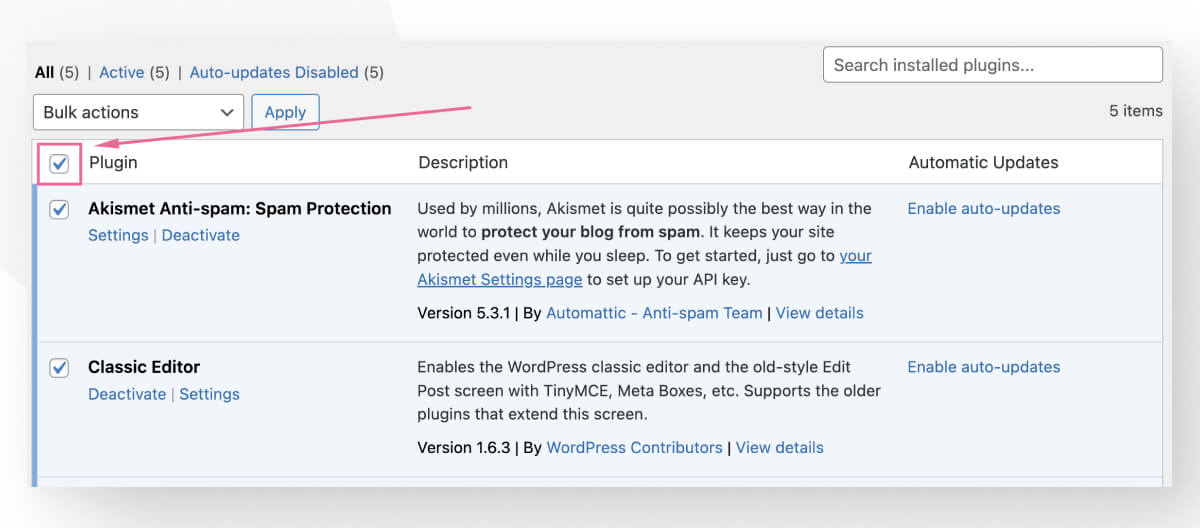
Task: Uncheck the Akismet Anti-spam plugin checkbox
Action: point(59,209)
